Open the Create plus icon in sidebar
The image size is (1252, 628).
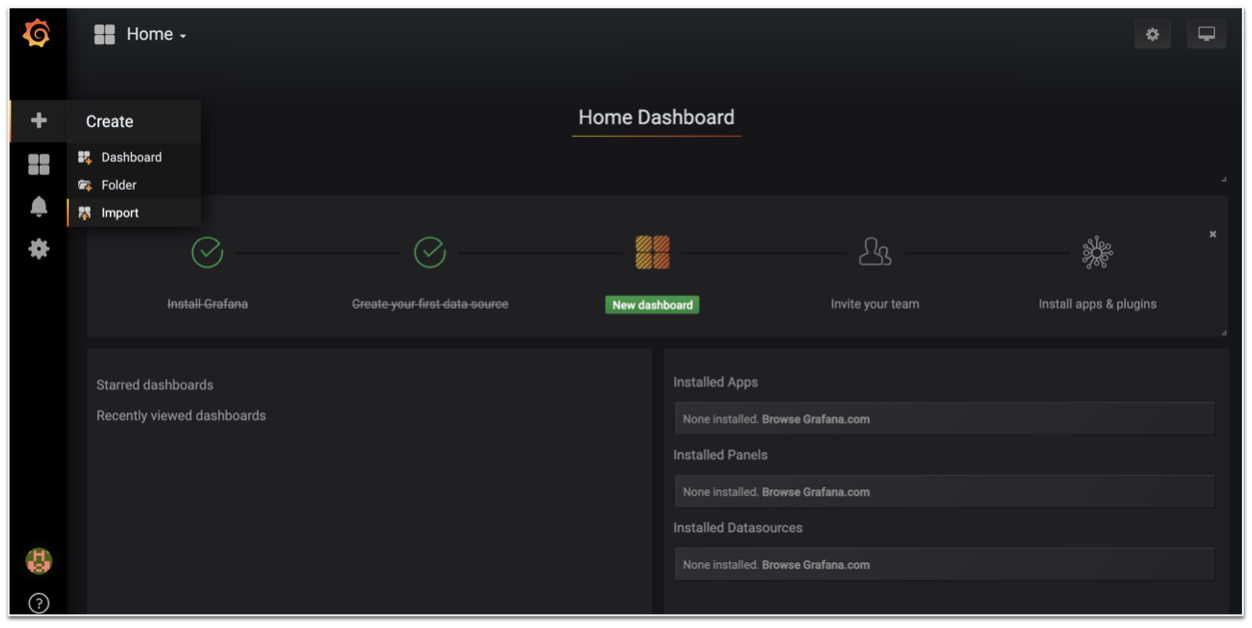coord(39,121)
